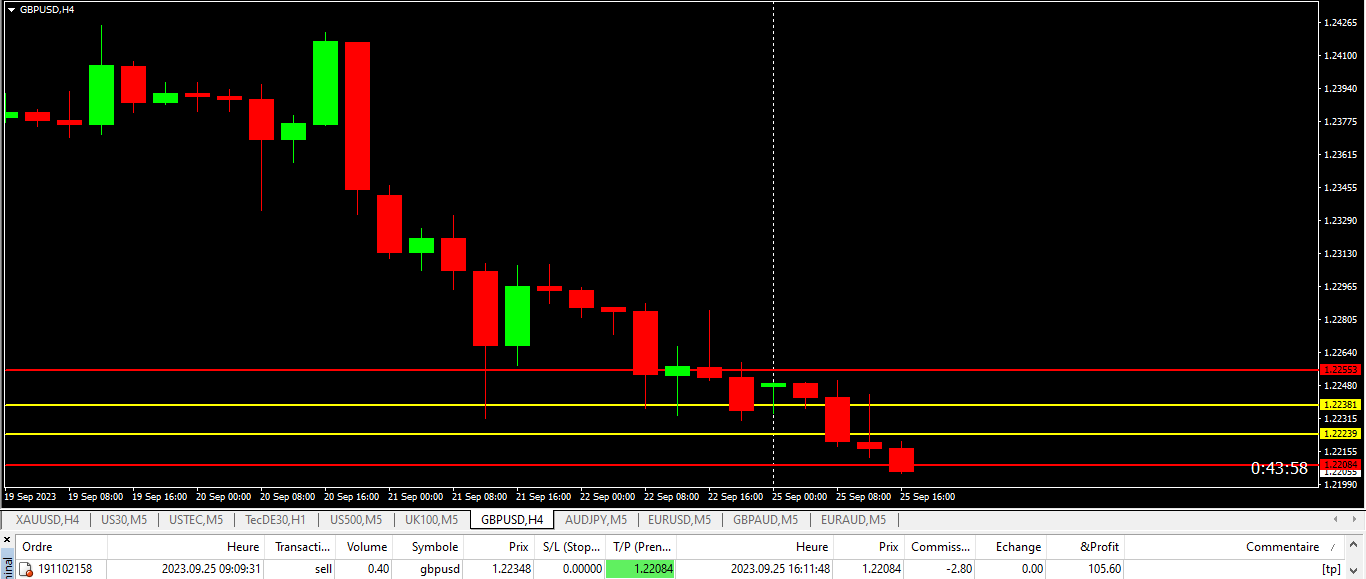Click the order icon beside 191102158
1366x579 pixels.
coord(25,569)
